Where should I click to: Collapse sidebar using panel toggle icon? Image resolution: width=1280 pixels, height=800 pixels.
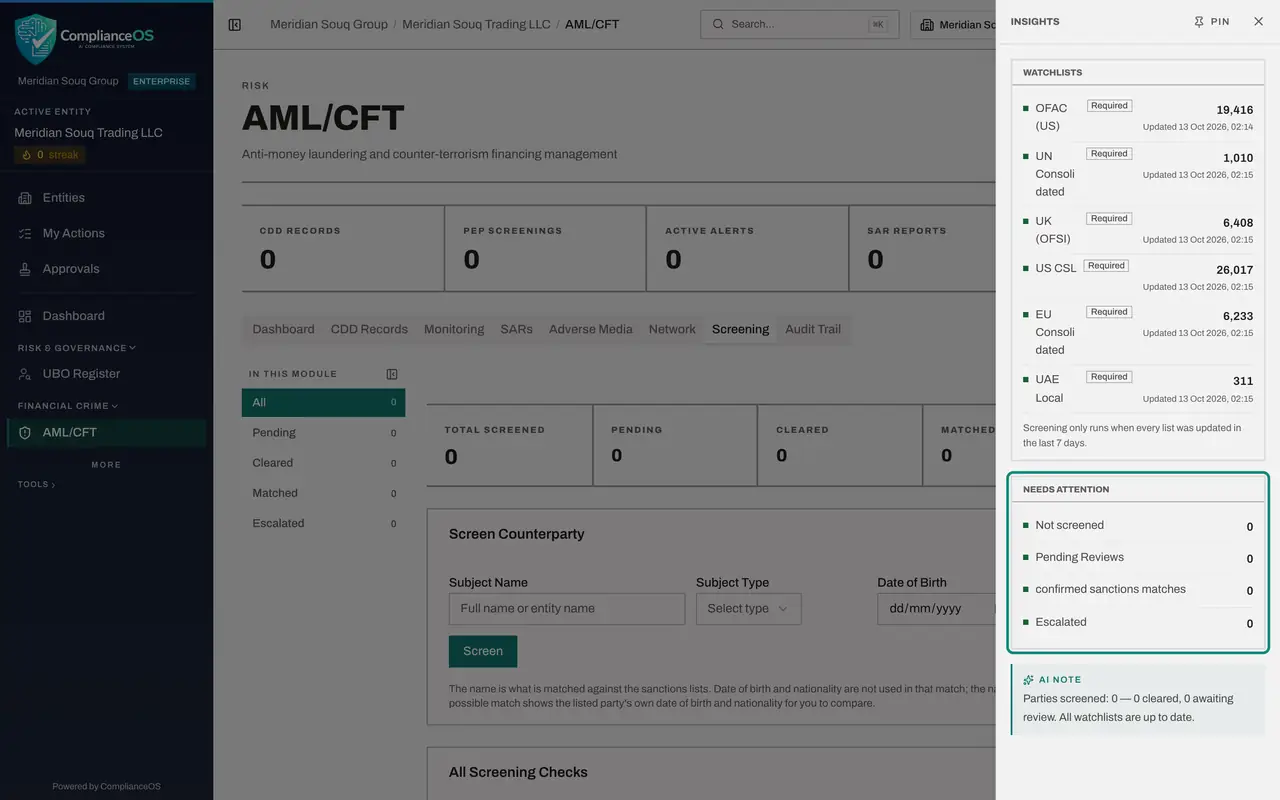pyautogui.click(x=235, y=24)
